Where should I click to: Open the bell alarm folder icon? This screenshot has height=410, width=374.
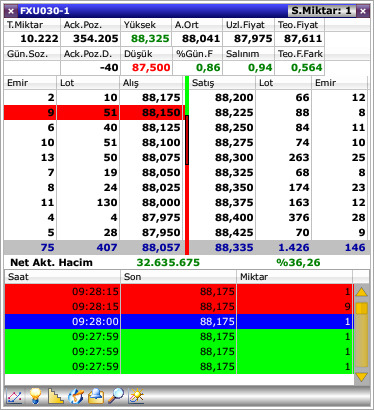tap(96, 396)
